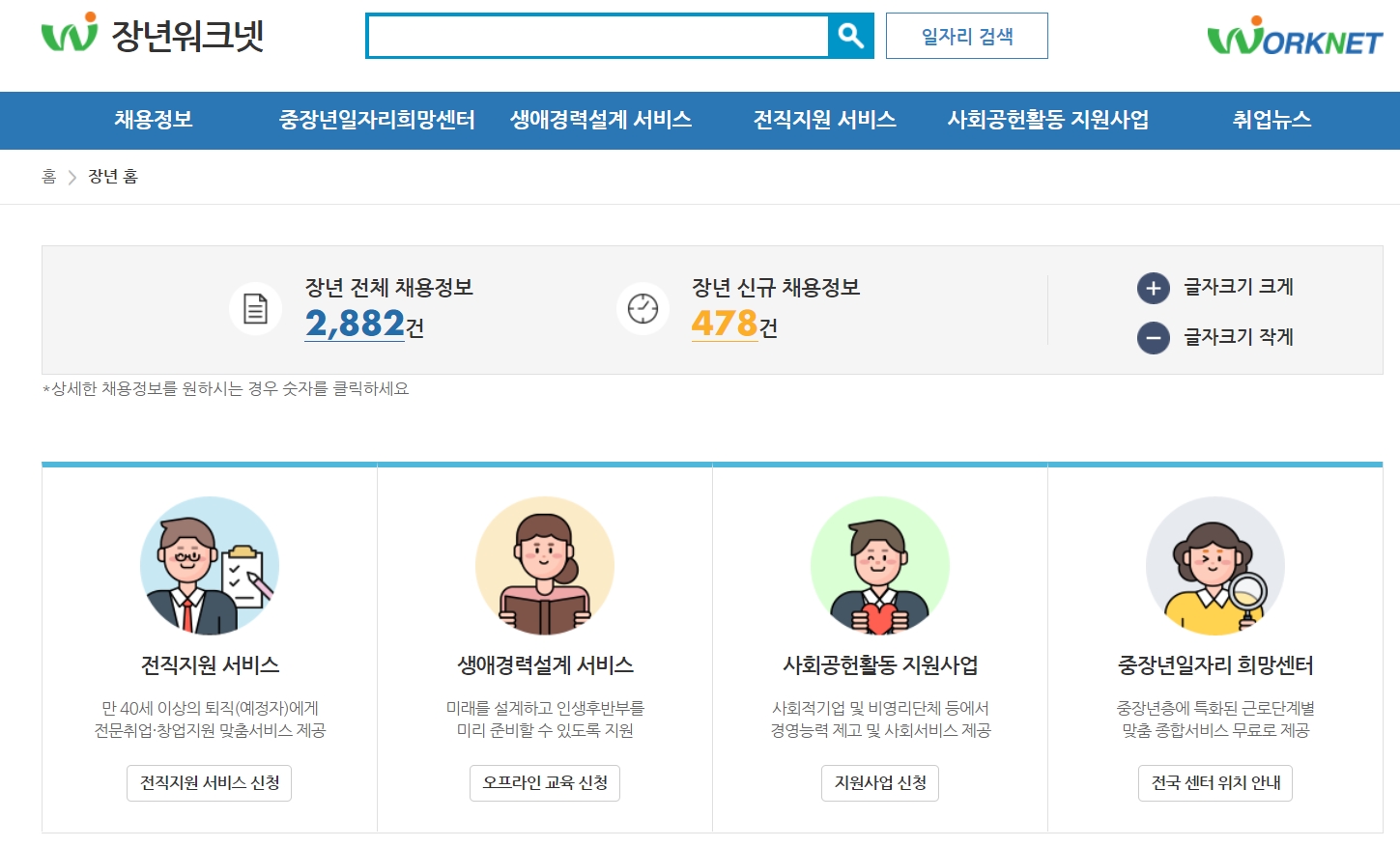Click the man holding heart illustration

[x=880, y=566]
